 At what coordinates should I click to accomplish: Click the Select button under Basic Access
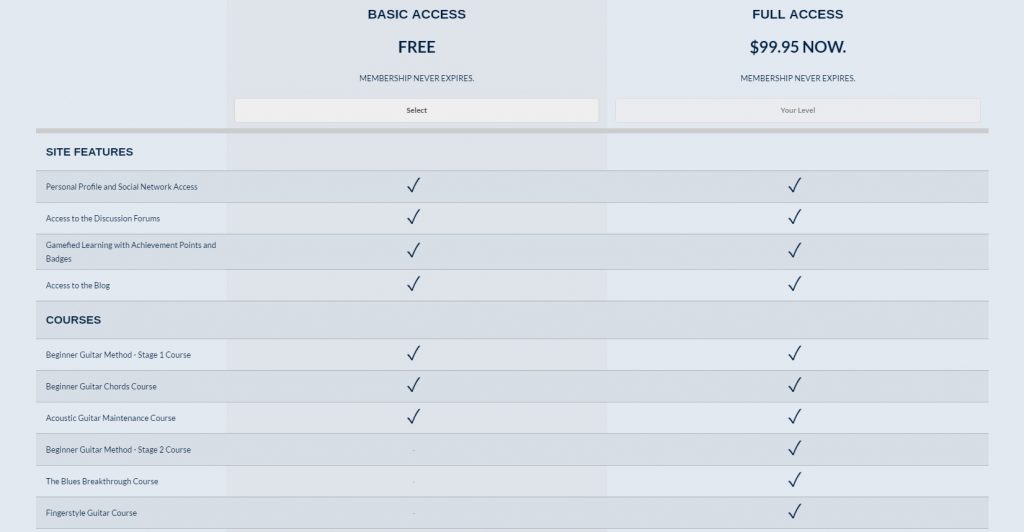417,110
